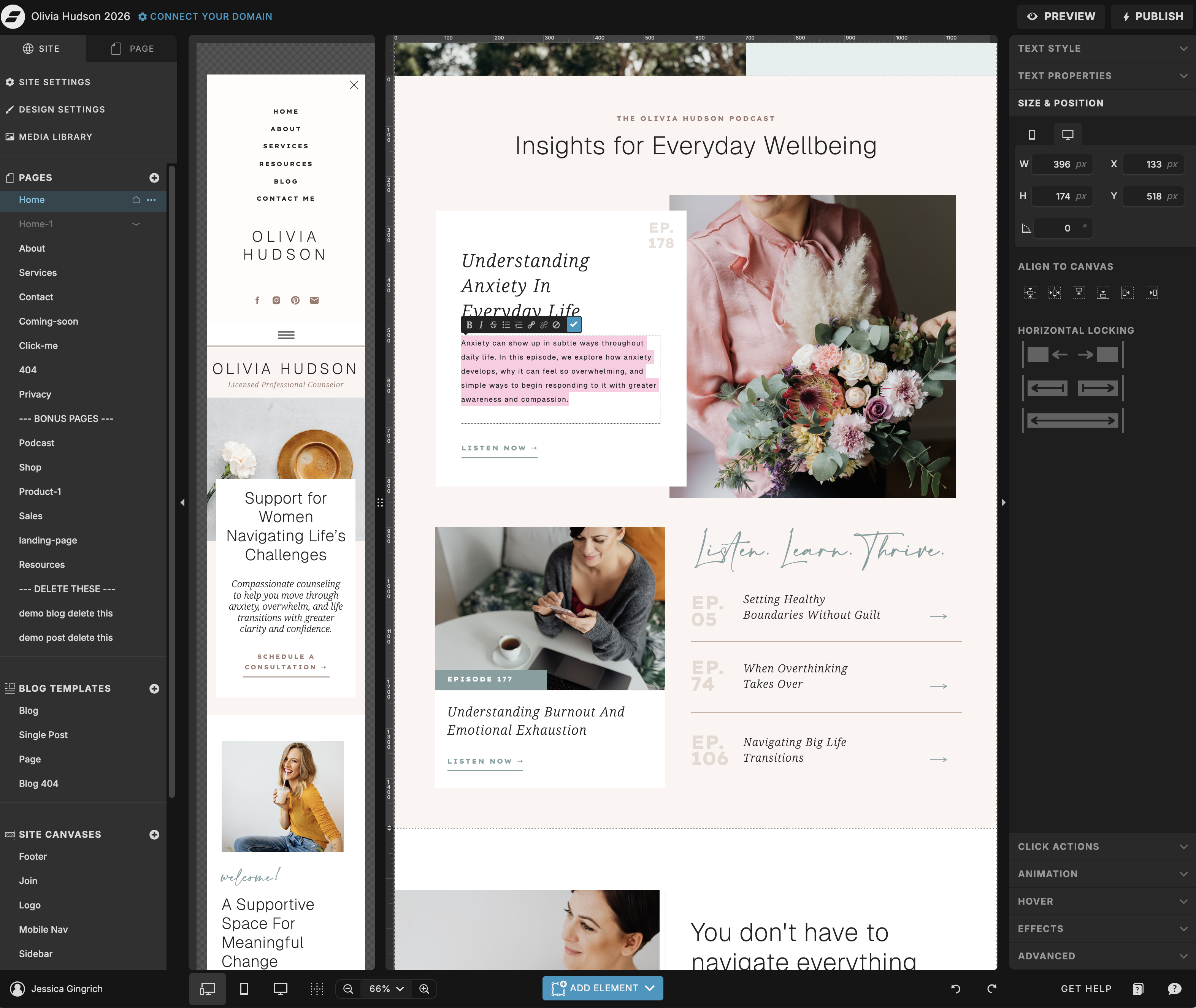Click the Connect Your Domain link
This screenshot has width=1196, height=1008.
pyautogui.click(x=205, y=17)
